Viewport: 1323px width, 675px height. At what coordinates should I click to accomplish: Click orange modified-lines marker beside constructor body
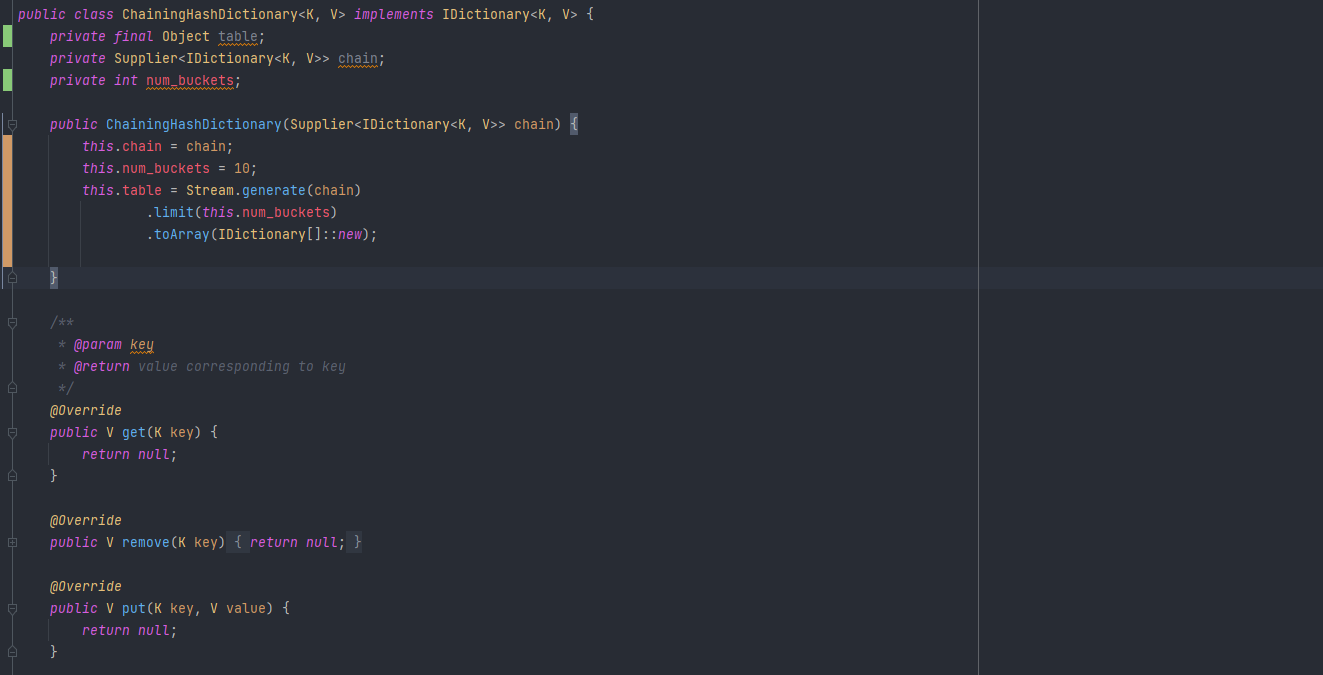pos(7,200)
